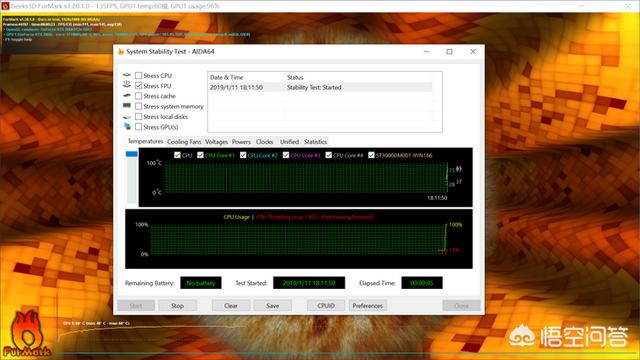Toggle the CPU Core #1 graph checkbox
Screen dimensions: 640x360
click(x=200, y=155)
